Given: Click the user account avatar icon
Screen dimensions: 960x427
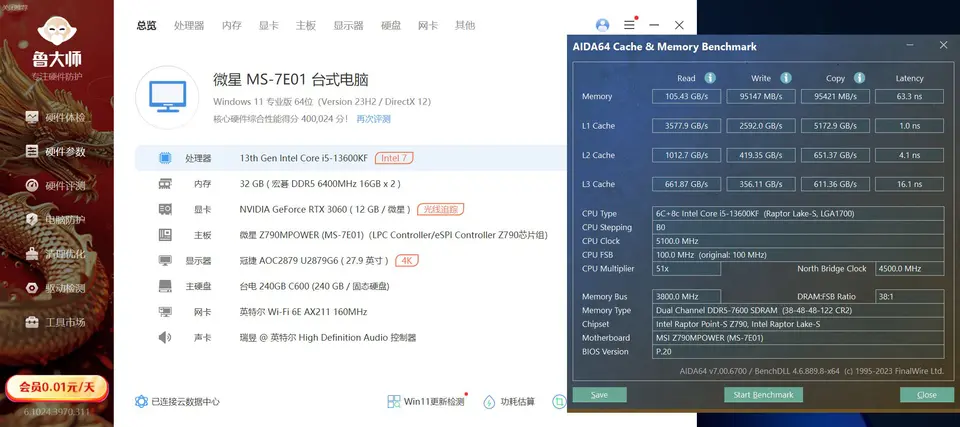Looking at the screenshot, I should pos(602,25).
